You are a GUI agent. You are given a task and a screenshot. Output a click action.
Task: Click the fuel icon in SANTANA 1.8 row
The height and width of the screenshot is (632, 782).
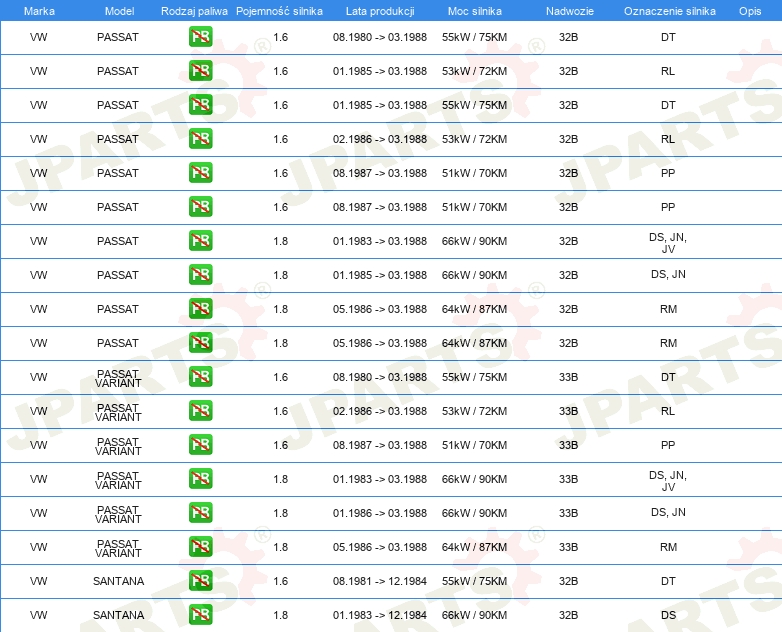coord(200,615)
